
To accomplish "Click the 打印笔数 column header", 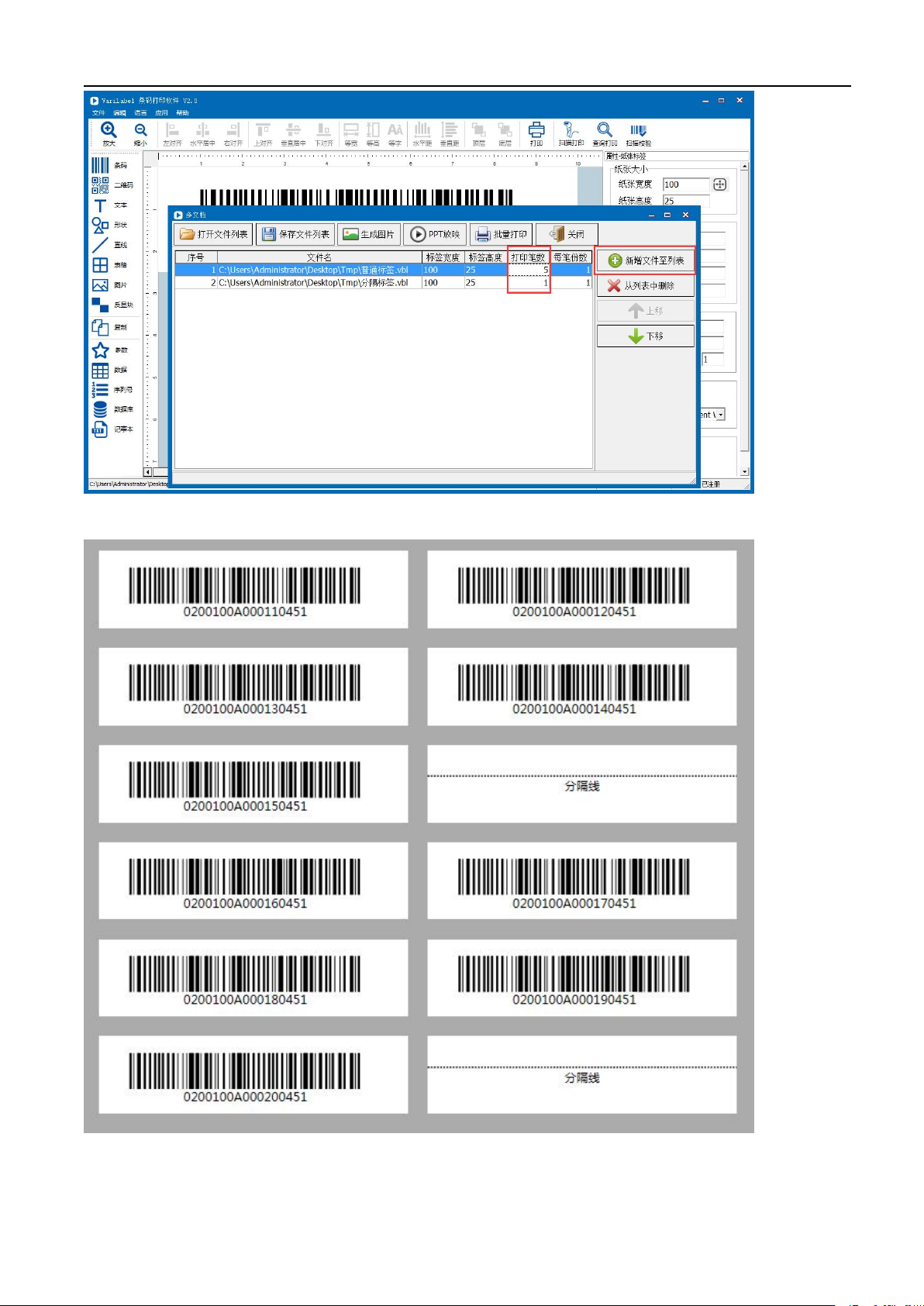I will click(529, 257).
